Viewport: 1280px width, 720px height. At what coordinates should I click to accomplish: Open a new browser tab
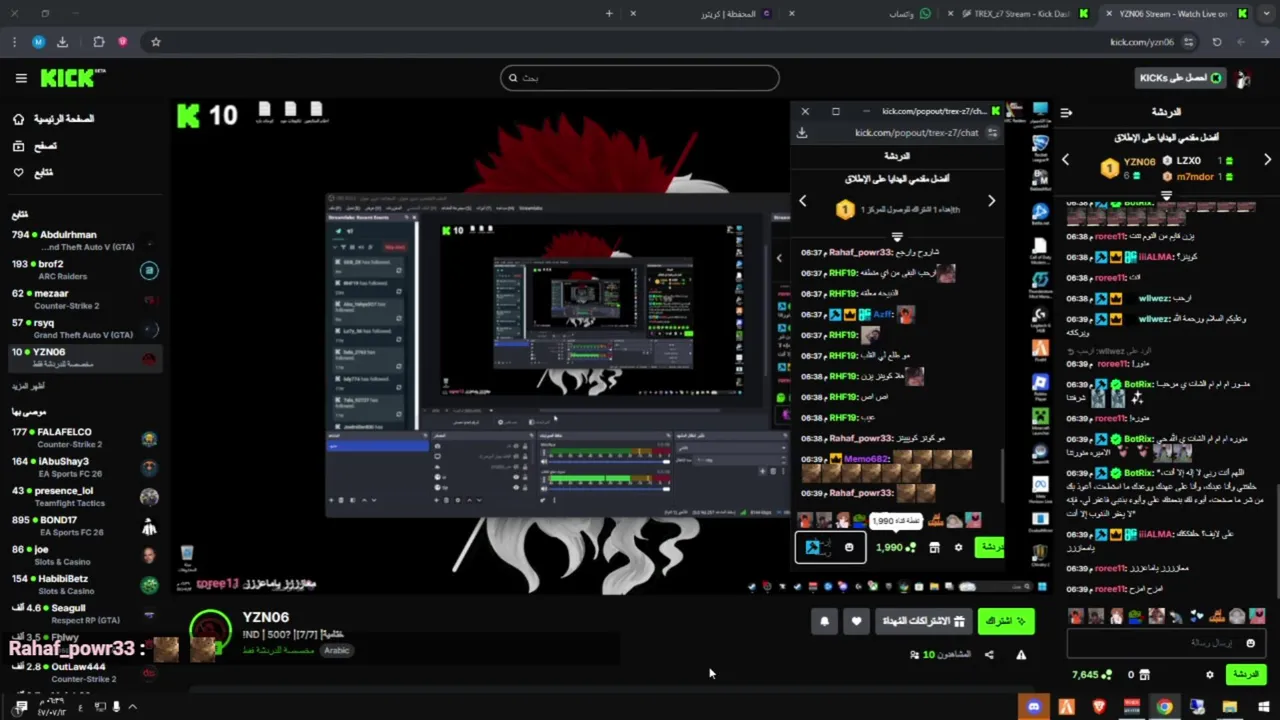coord(609,14)
